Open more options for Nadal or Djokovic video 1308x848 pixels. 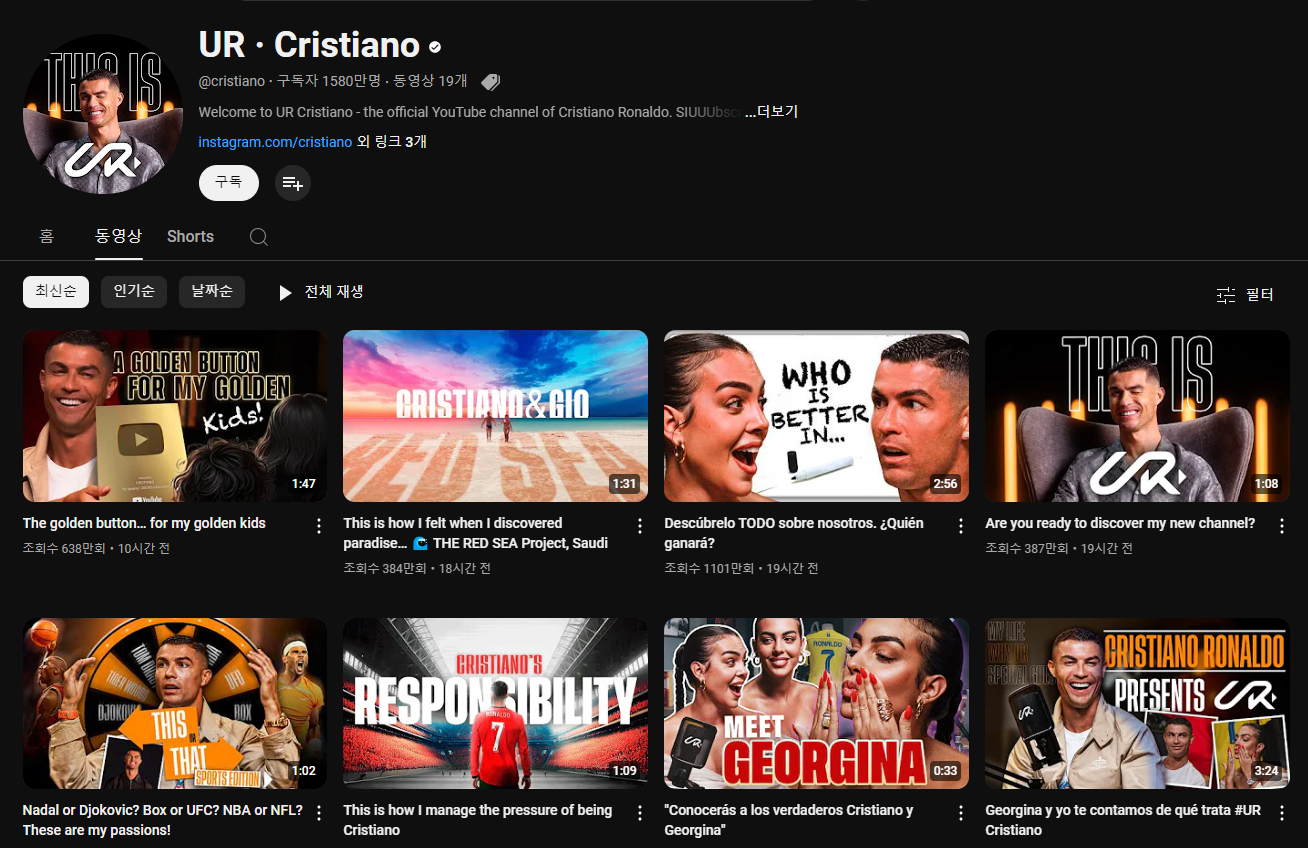pos(319,813)
